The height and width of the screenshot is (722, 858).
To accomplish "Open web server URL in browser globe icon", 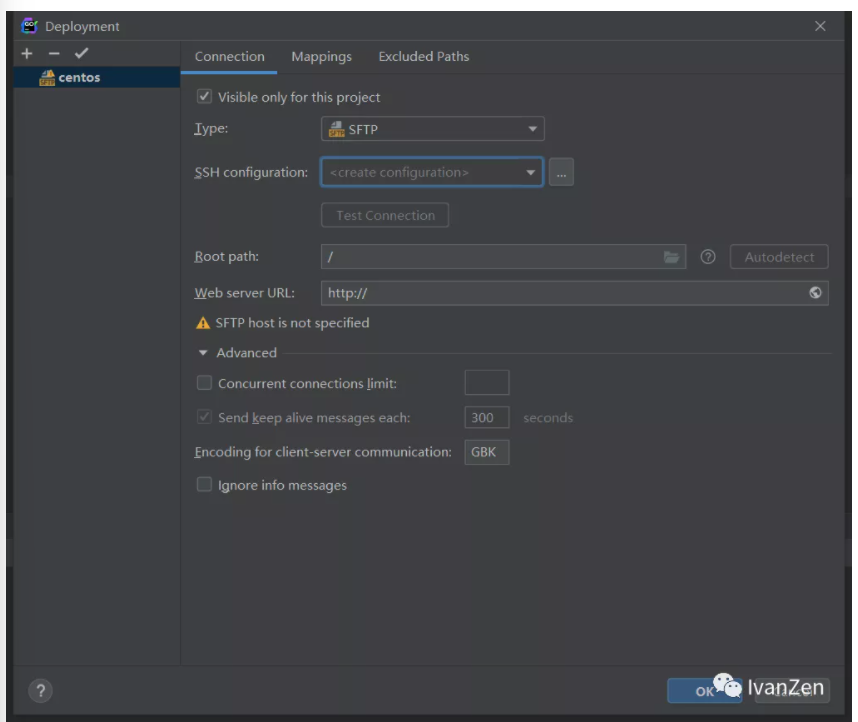I will [815, 293].
